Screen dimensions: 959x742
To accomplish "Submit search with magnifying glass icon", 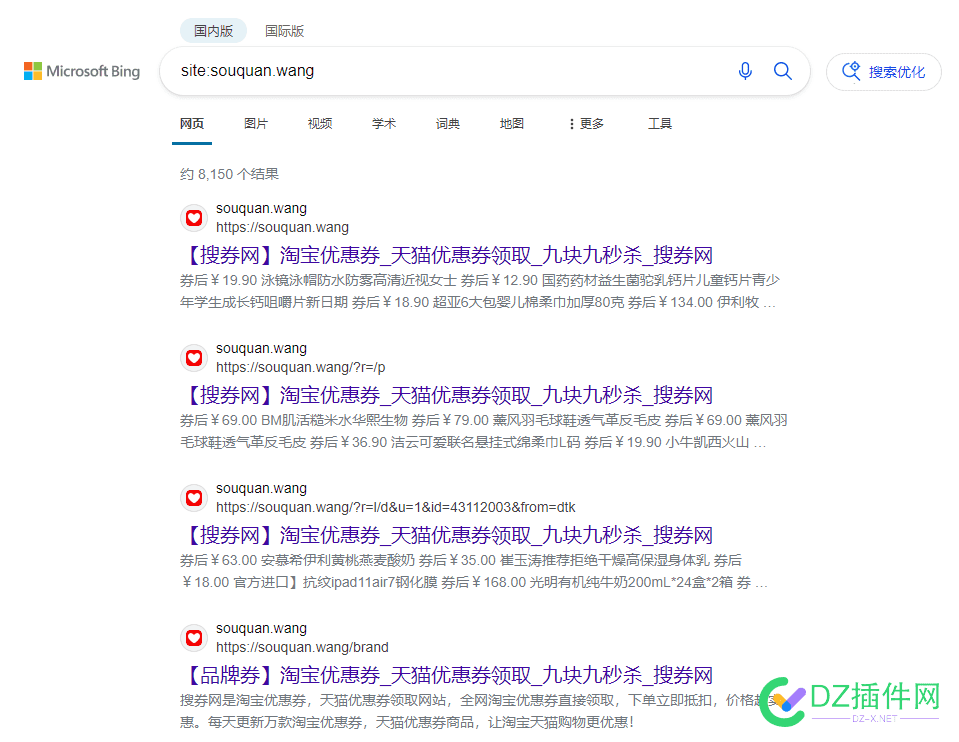I will tap(783, 71).
